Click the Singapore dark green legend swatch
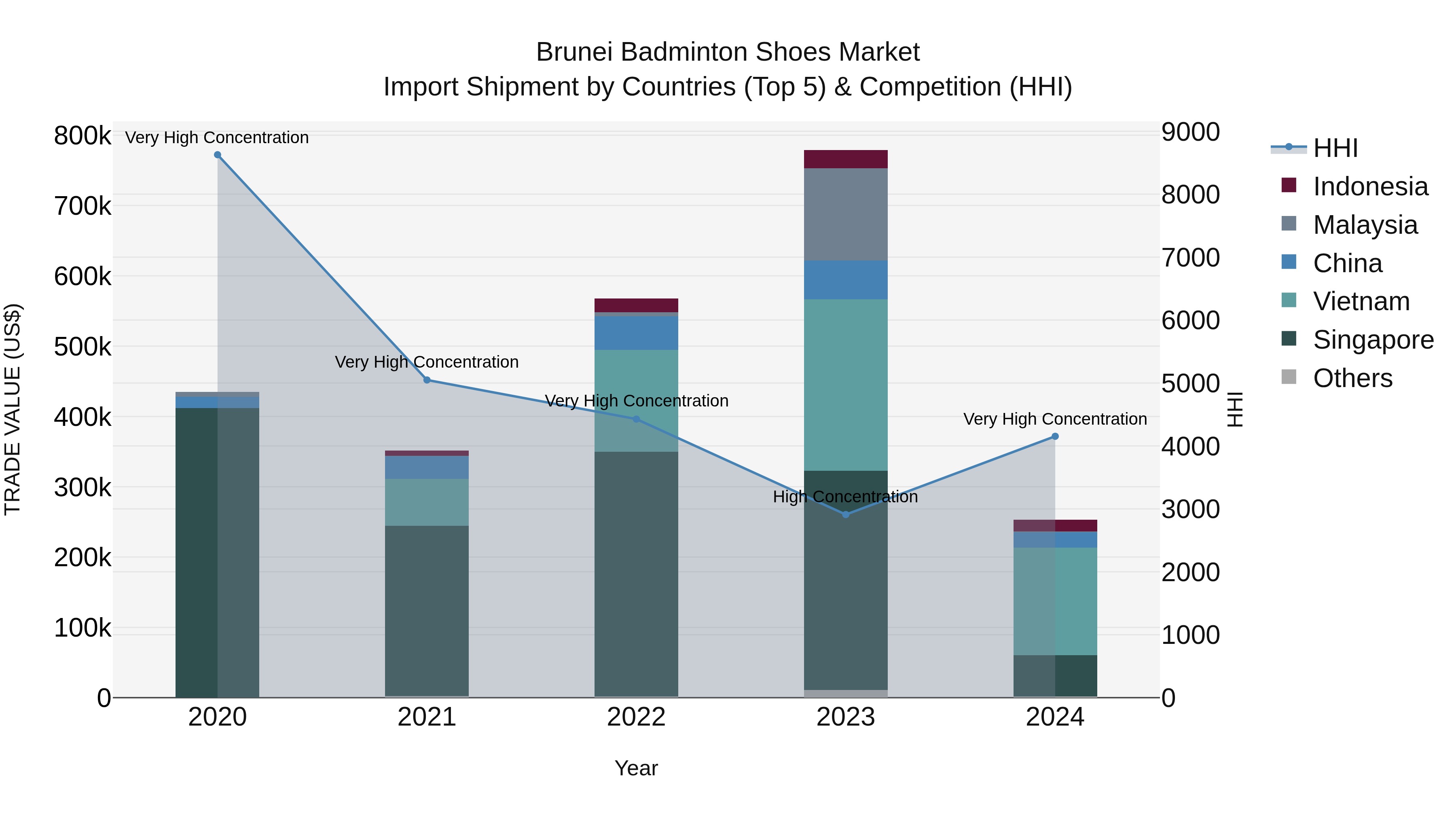 coord(1289,339)
